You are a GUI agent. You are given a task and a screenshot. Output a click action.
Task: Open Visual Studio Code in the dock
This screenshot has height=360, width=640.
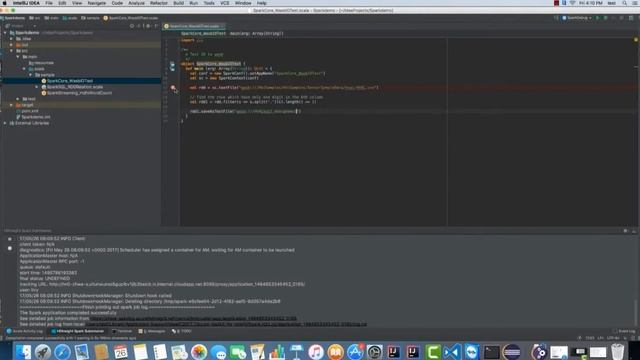point(452,351)
